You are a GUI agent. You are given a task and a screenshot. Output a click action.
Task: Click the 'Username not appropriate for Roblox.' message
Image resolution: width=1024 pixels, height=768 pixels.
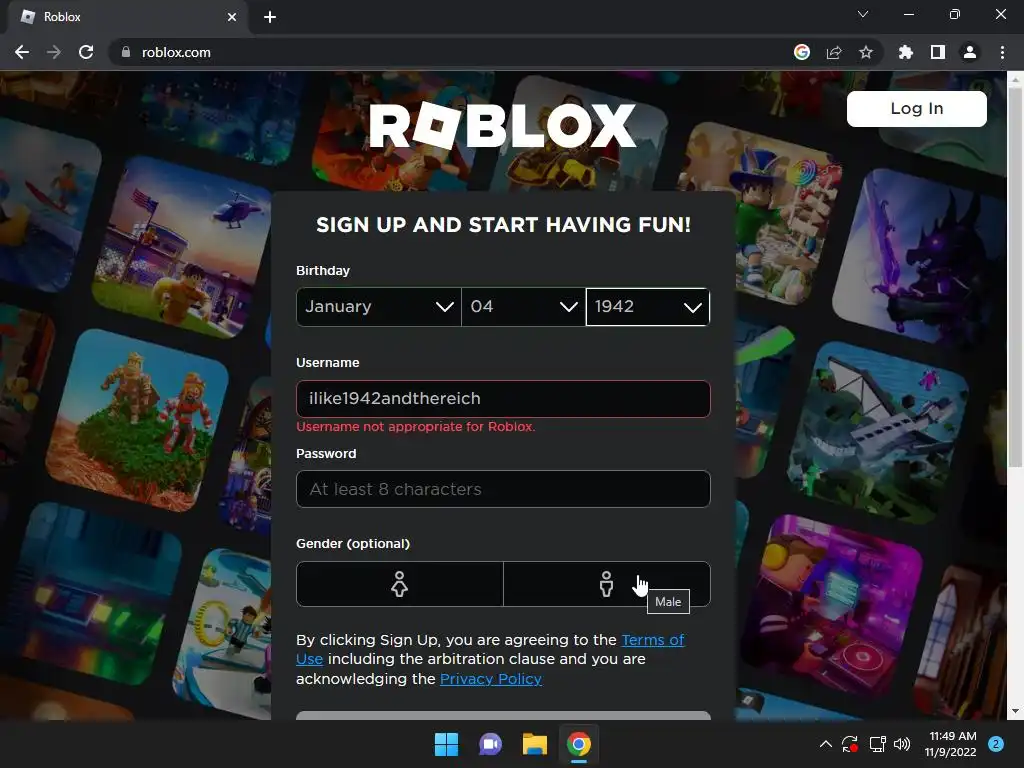tap(415, 426)
